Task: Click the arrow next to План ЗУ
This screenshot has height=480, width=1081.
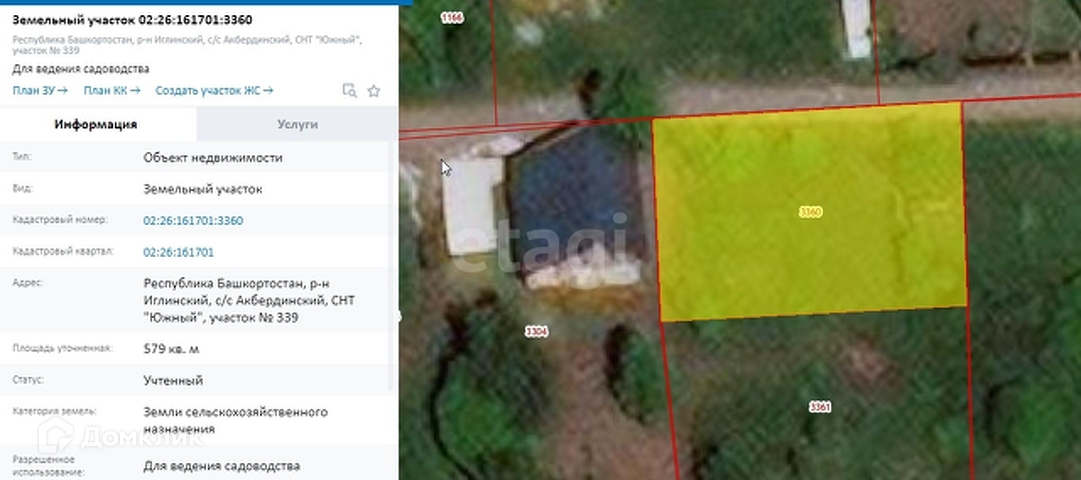Action: [63, 90]
